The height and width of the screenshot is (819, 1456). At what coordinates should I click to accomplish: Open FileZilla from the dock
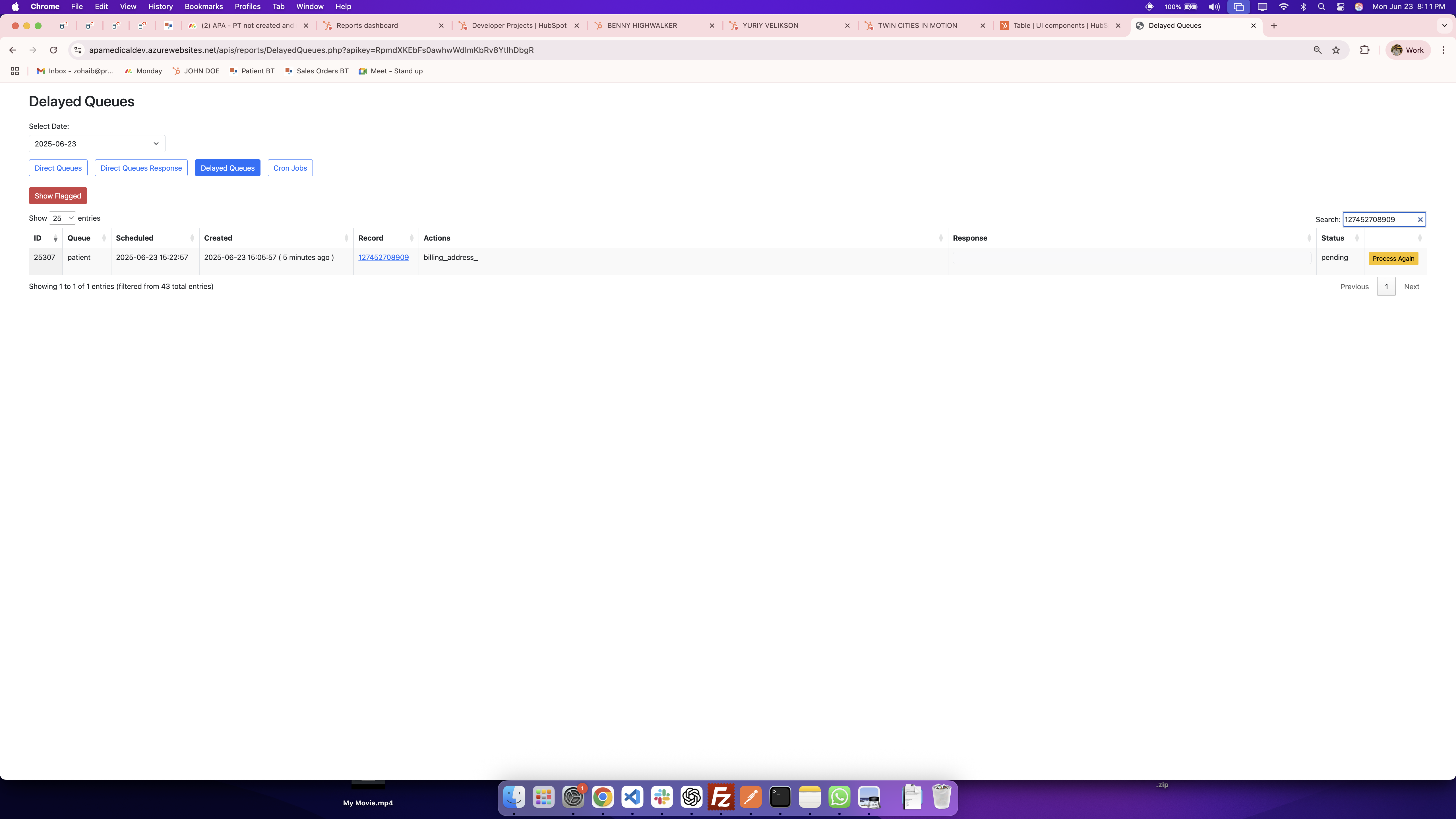[x=721, y=797]
